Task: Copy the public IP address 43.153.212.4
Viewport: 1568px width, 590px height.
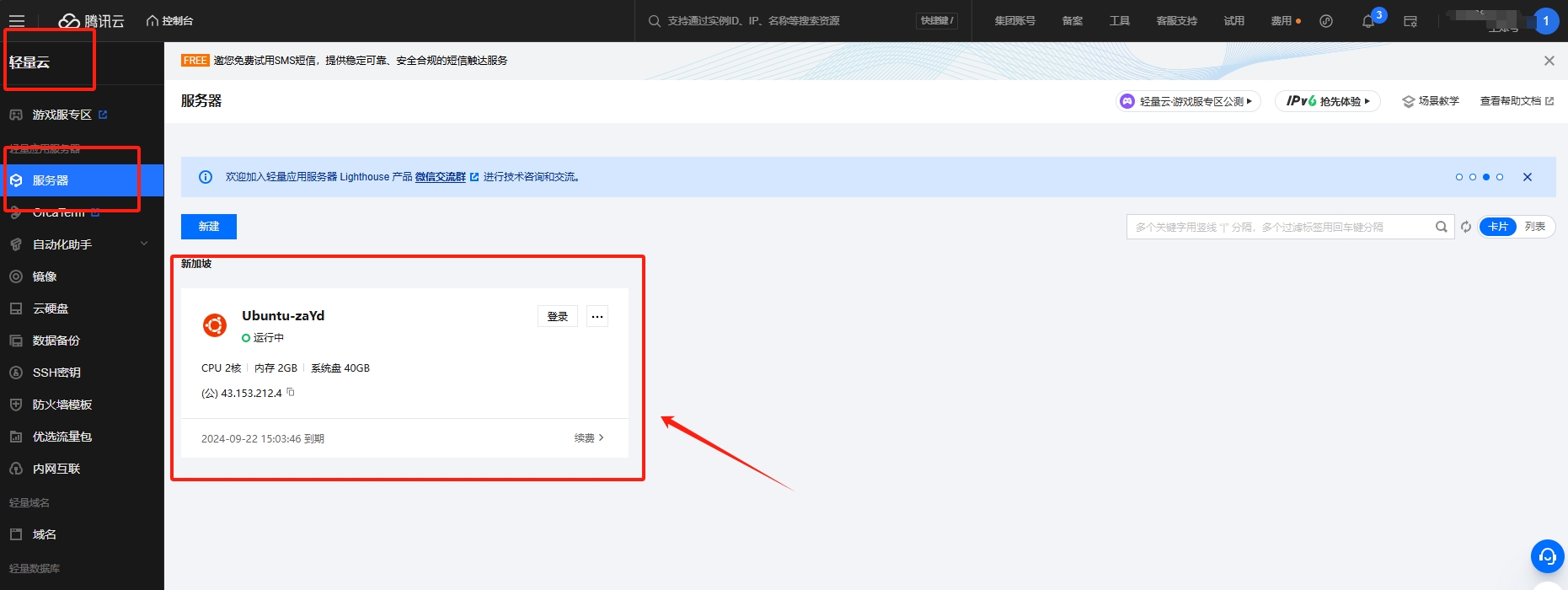Action: pos(291,392)
